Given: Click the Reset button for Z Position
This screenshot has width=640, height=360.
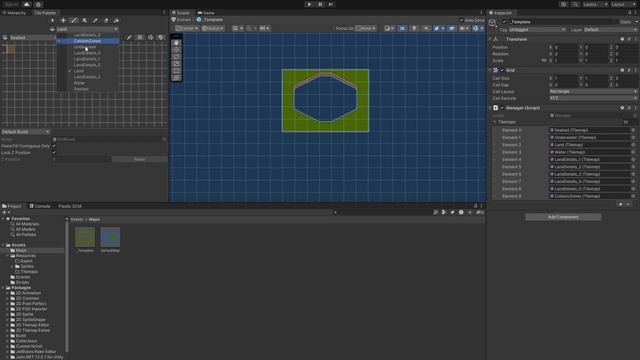Looking at the screenshot, I should pyautogui.click(x=140, y=159).
